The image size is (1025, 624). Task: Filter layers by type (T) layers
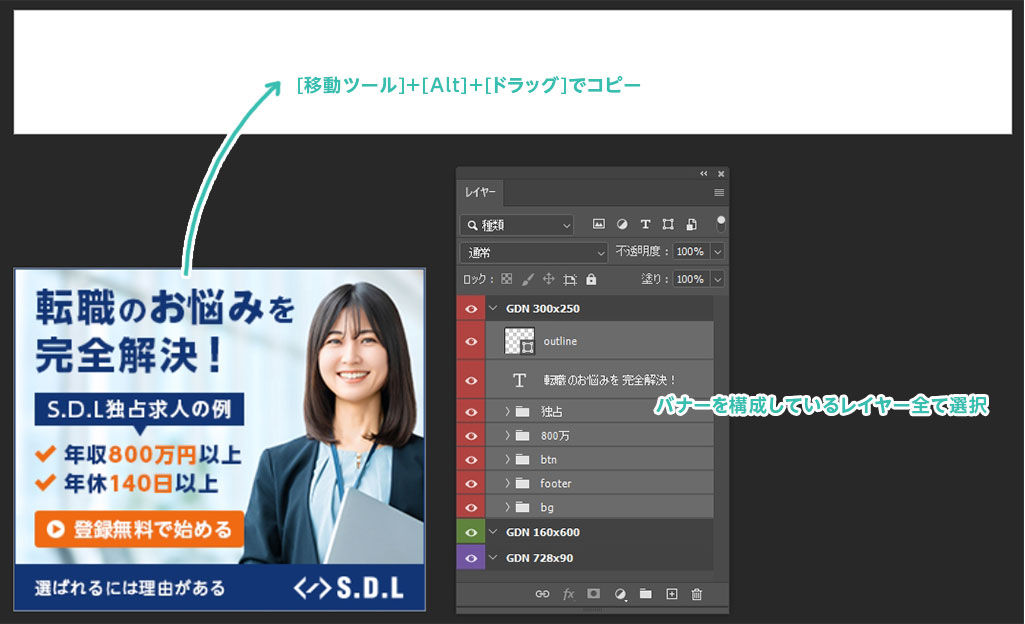coord(645,225)
